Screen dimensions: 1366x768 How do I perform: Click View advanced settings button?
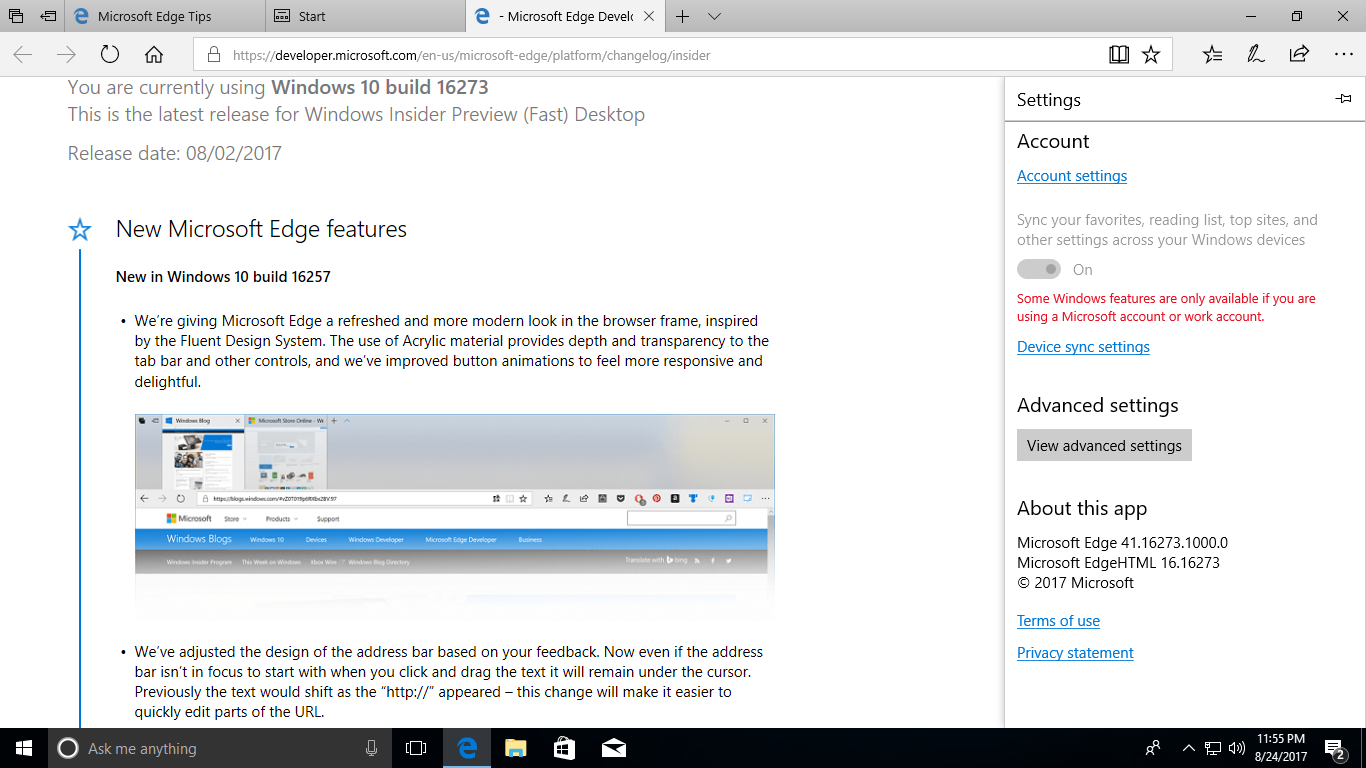coord(1104,445)
